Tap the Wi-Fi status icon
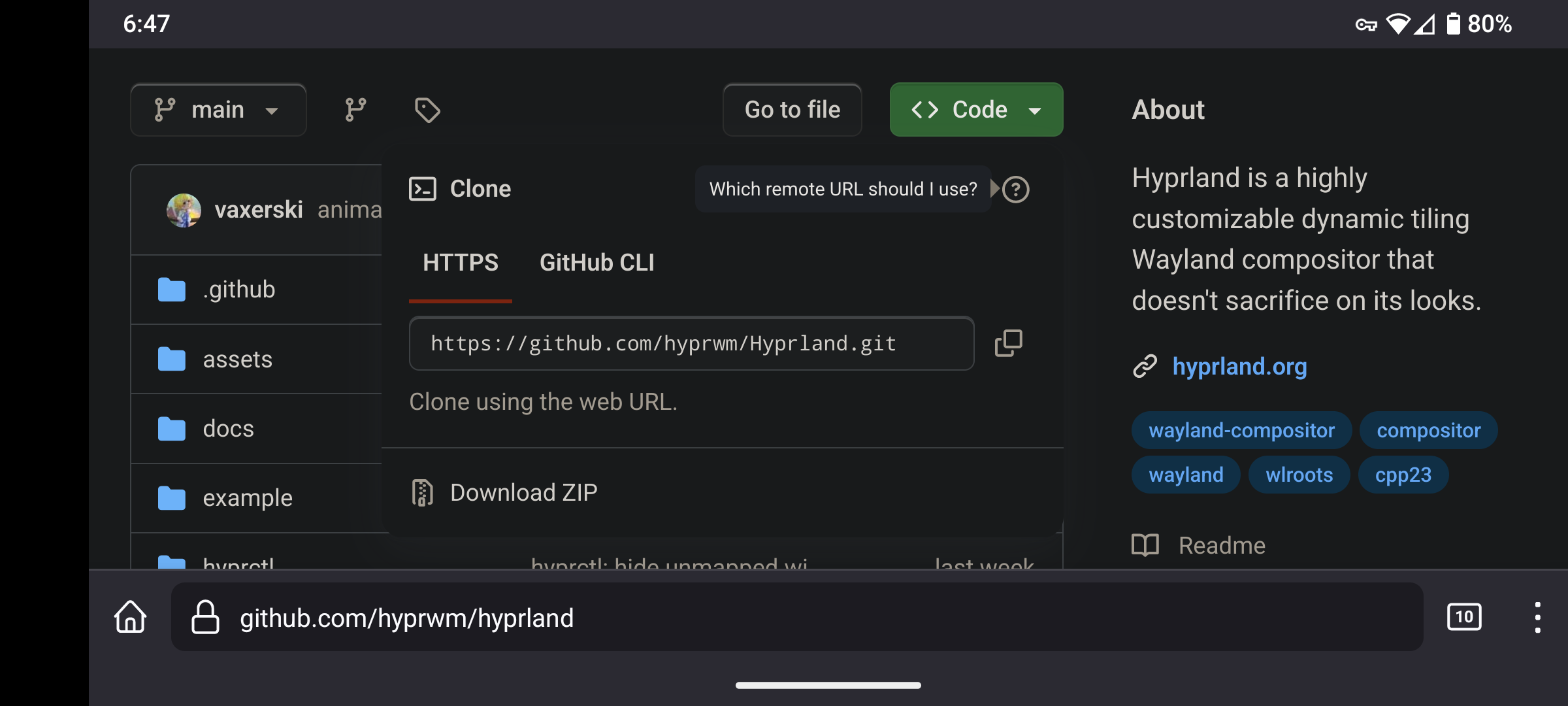1568x706 pixels. tap(1398, 24)
